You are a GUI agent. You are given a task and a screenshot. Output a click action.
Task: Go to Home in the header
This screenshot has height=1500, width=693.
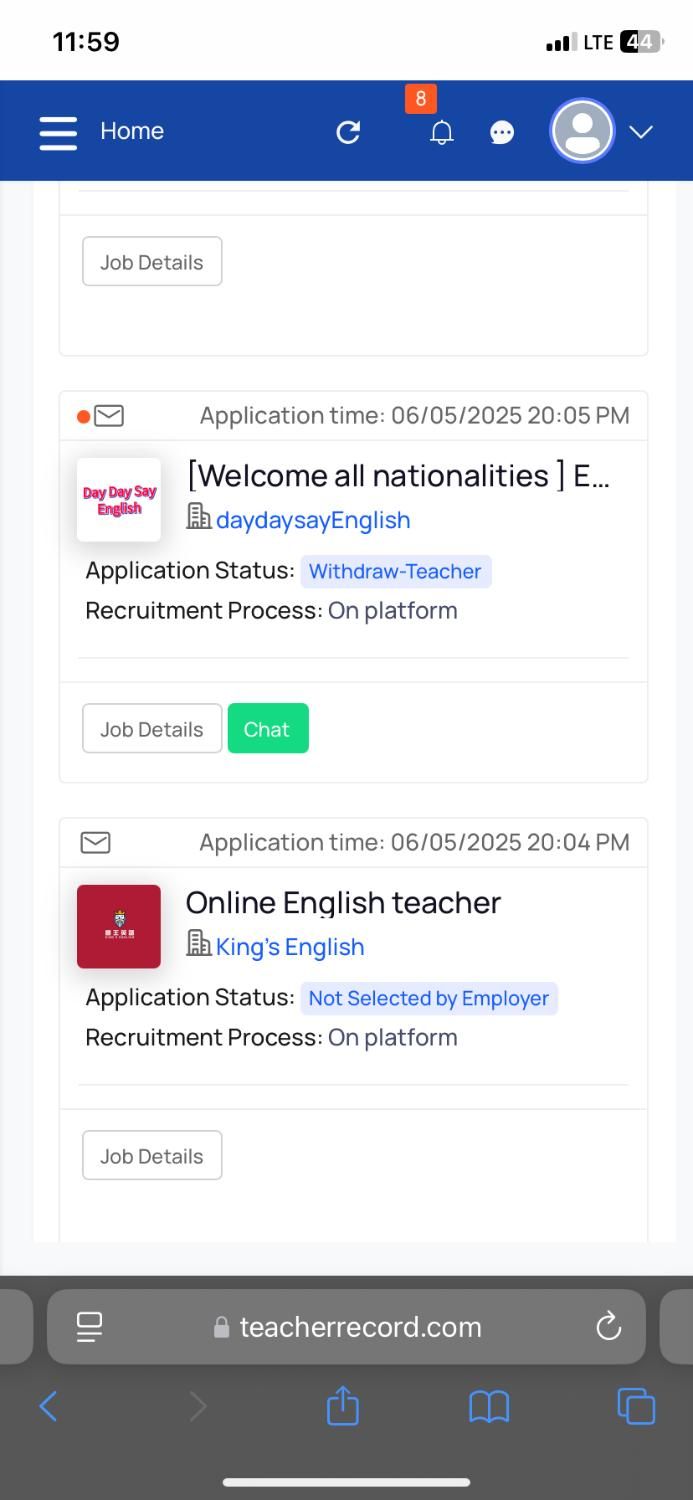point(132,131)
